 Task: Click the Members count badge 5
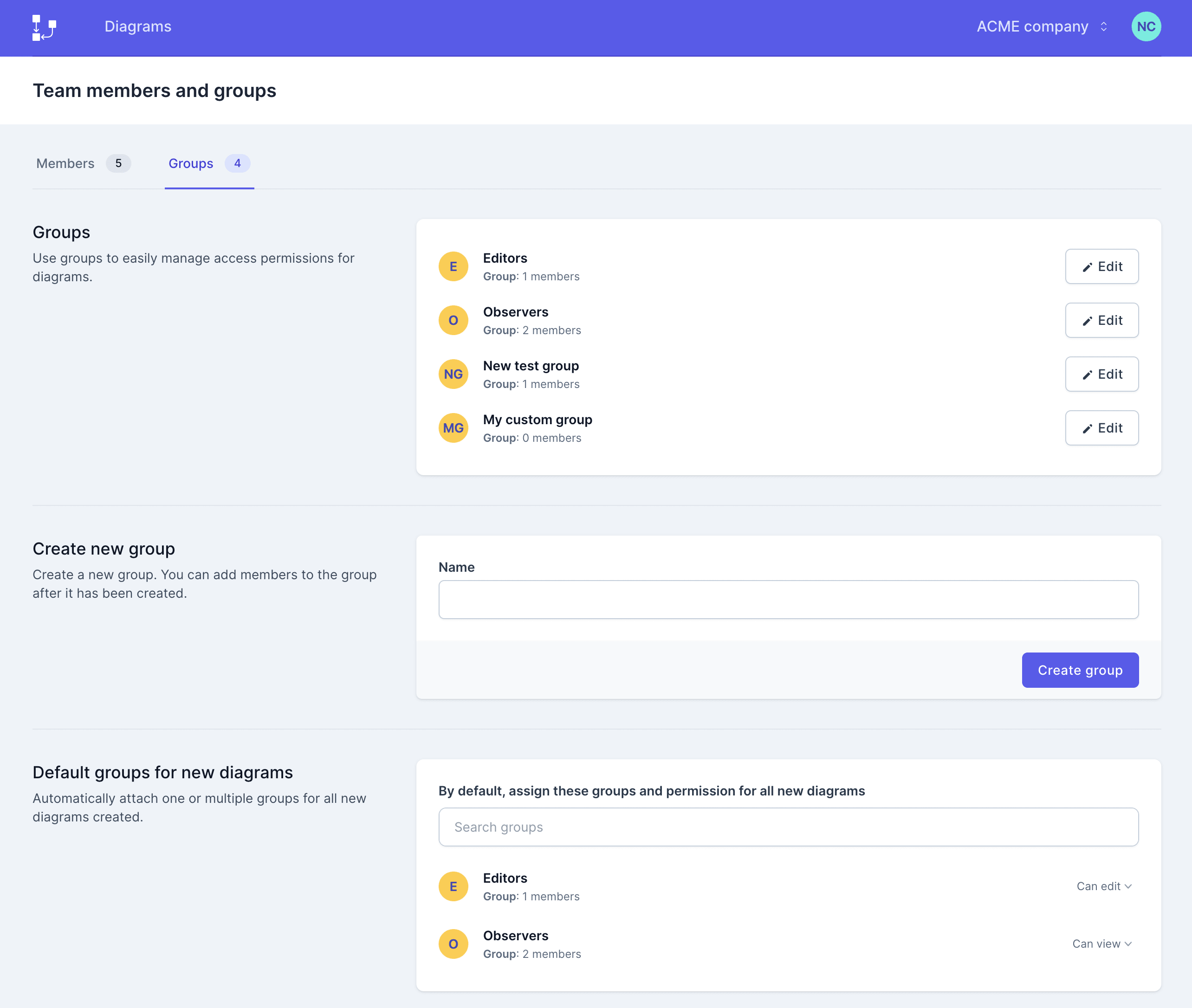(118, 163)
